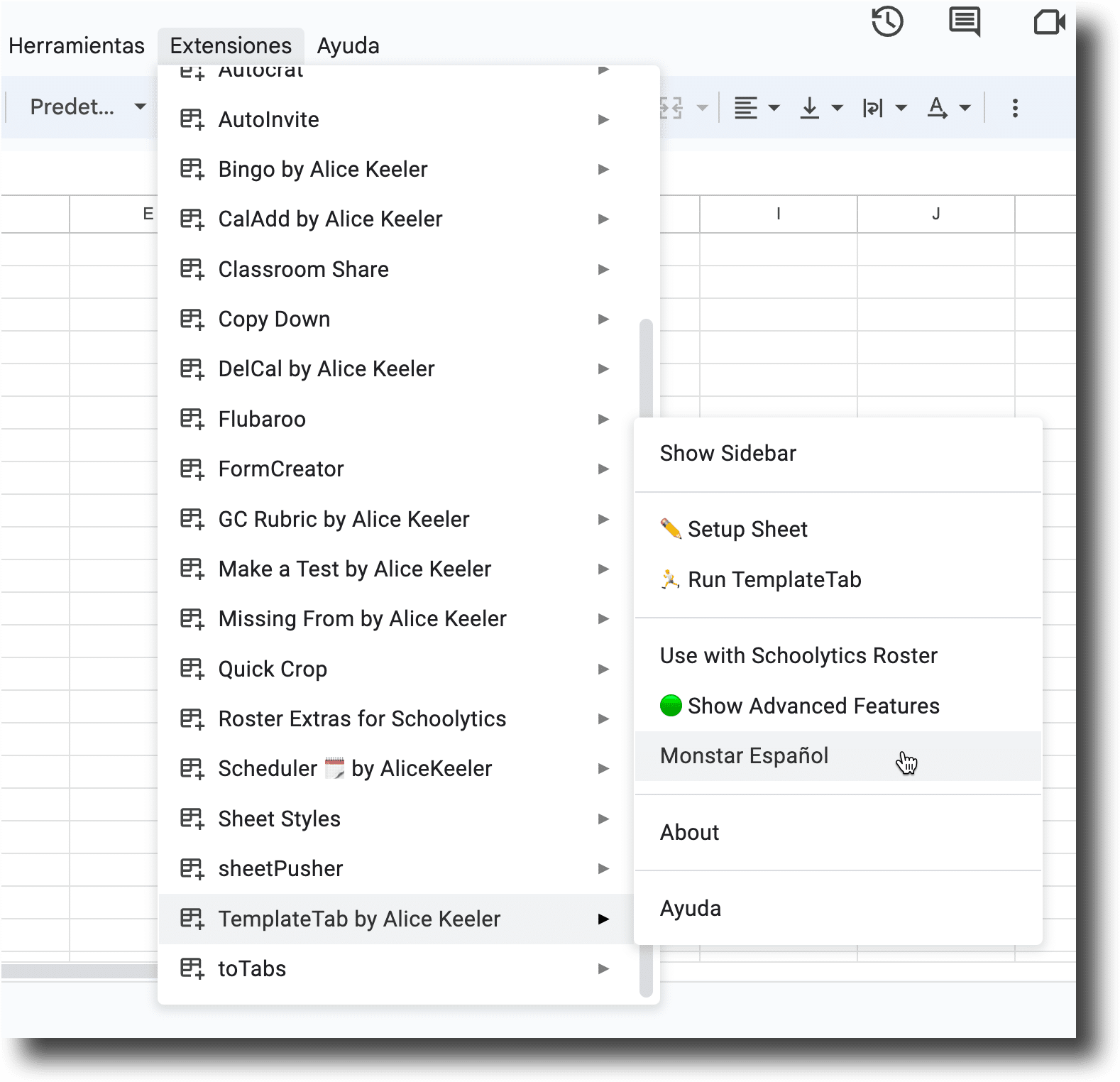The image size is (1120, 1082).
Task: Open version history clock icon
Action: pyautogui.click(x=887, y=22)
